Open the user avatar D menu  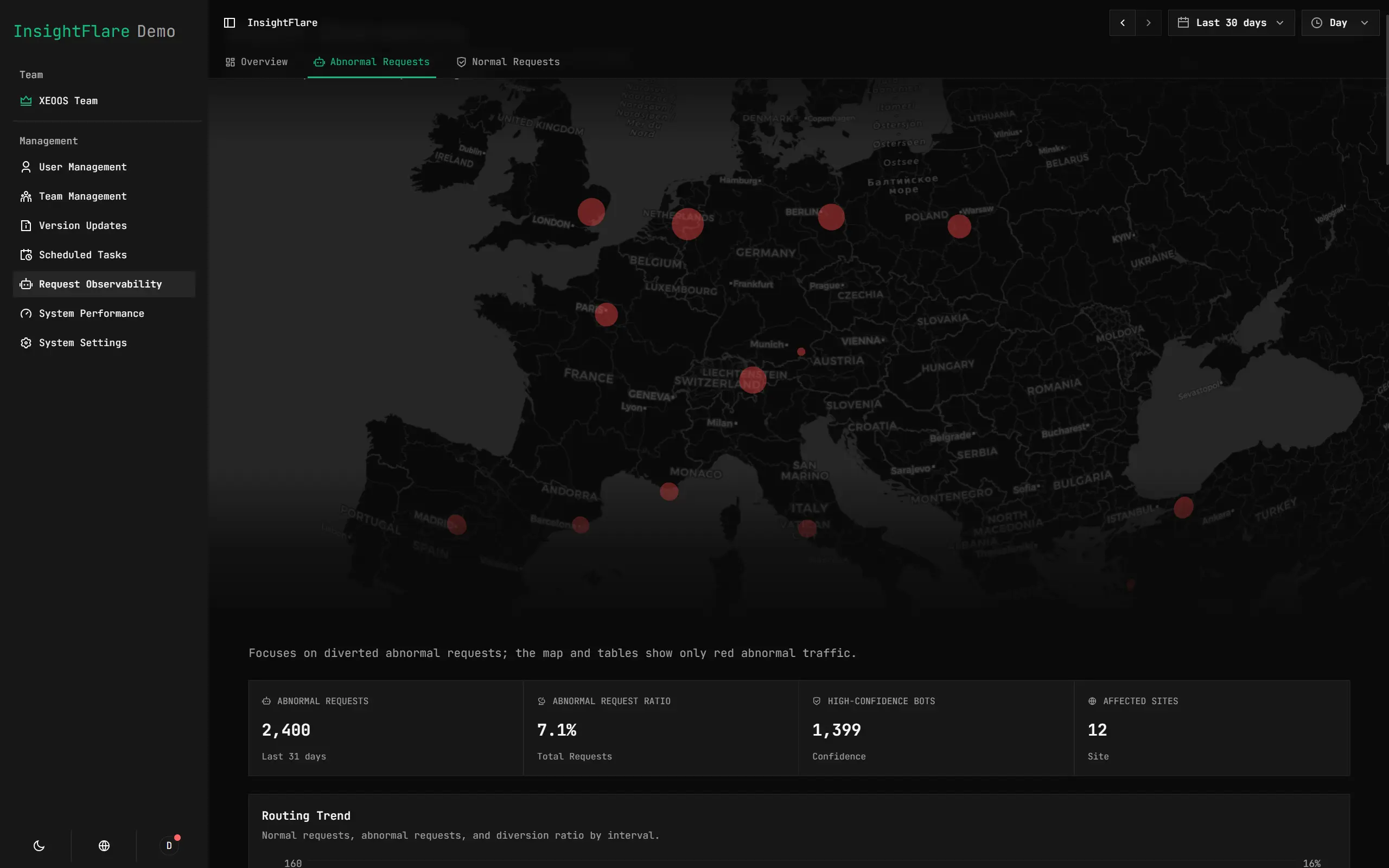point(169,846)
